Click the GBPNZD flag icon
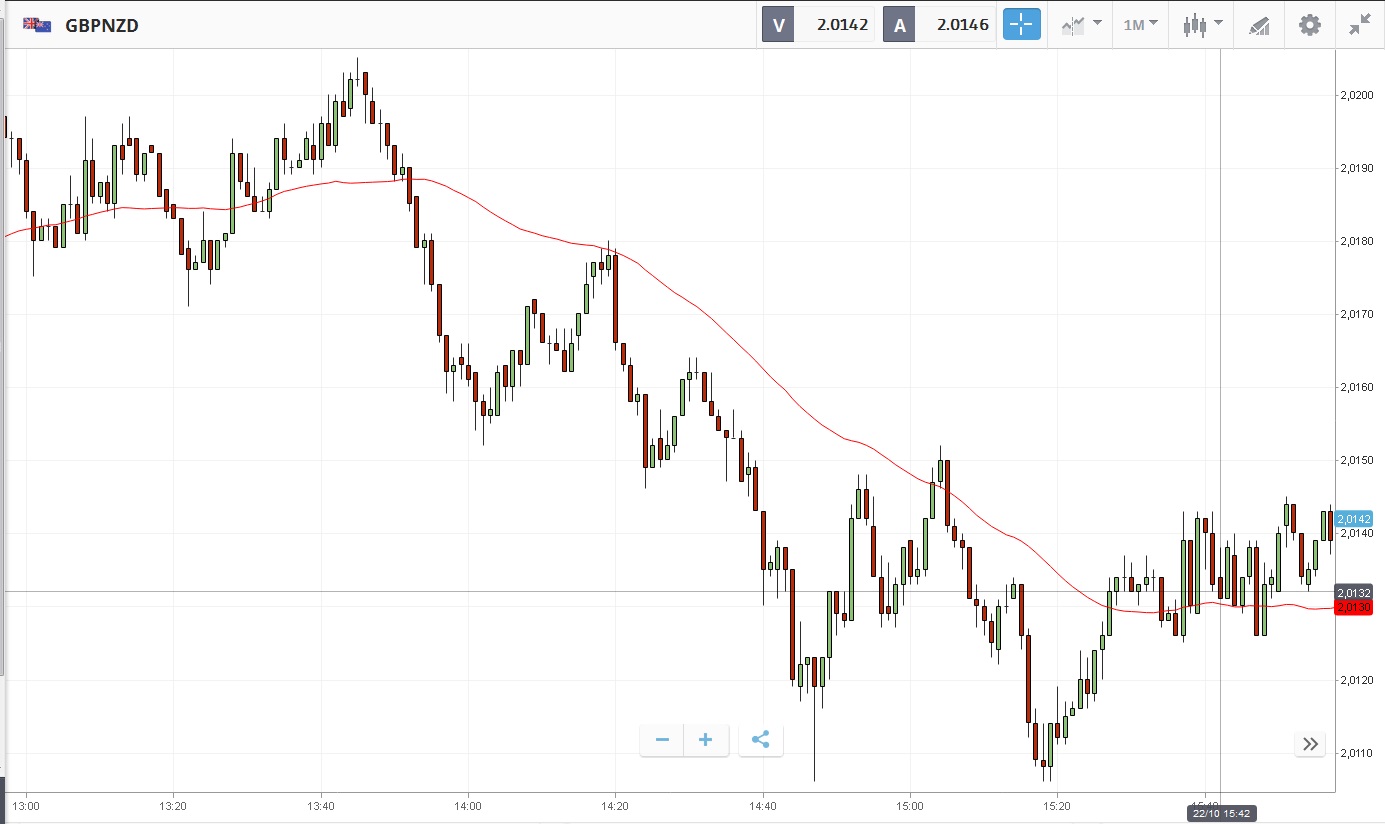 tap(37, 25)
